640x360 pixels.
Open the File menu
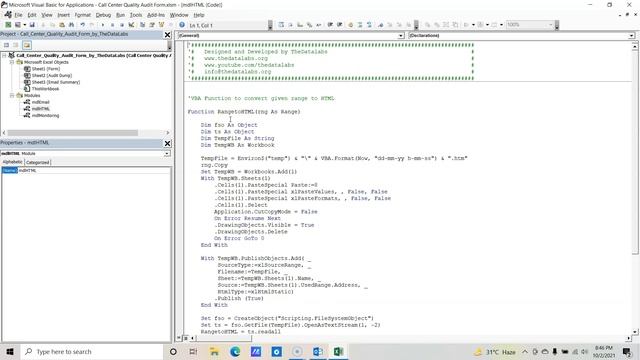(18, 15)
